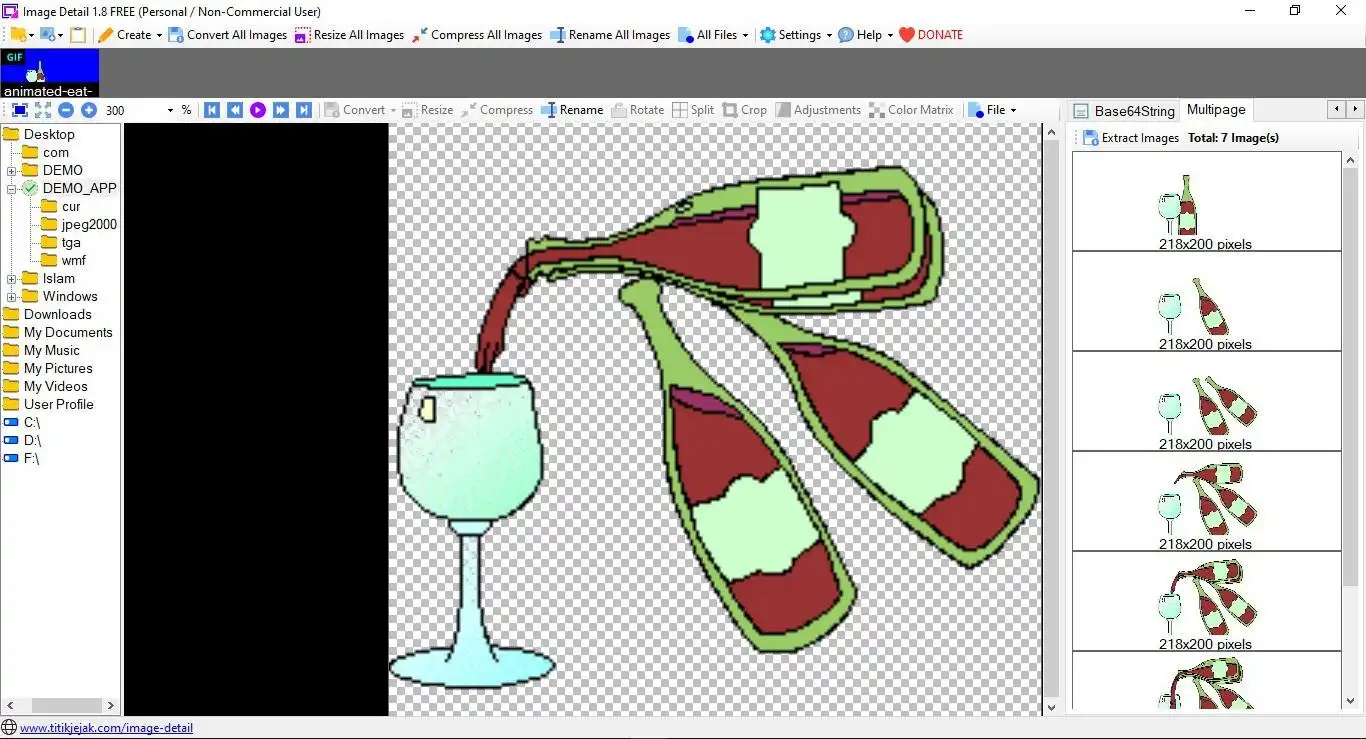Collapse the DEMO_APP folder node

pyautogui.click(x=11, y=189)
